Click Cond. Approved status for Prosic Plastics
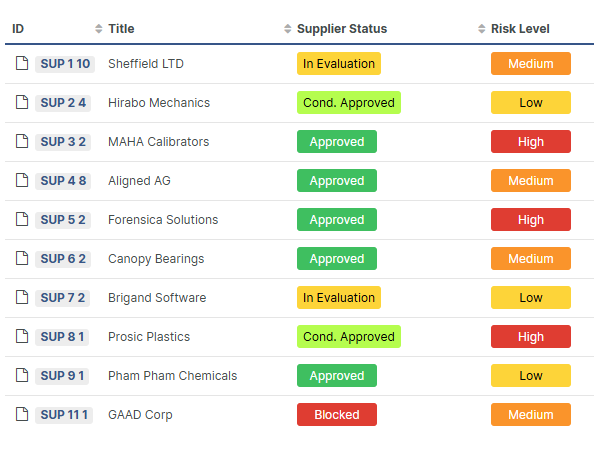 tap(349, 337)
